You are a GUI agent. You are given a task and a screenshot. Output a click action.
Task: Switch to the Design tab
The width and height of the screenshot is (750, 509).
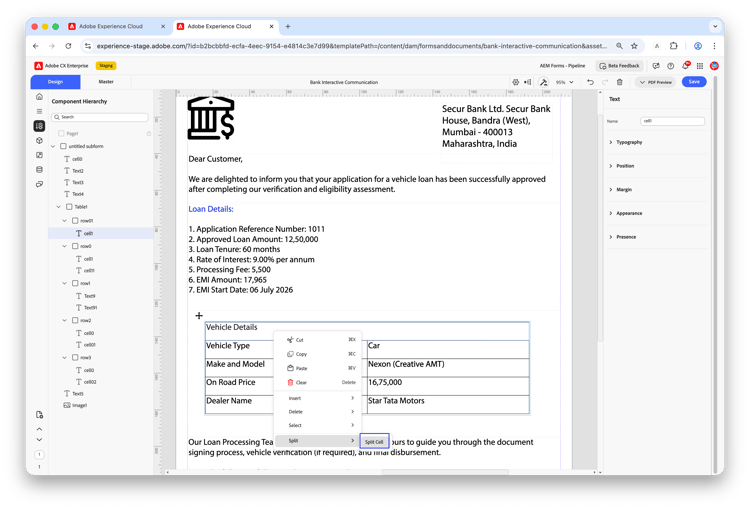55,82
